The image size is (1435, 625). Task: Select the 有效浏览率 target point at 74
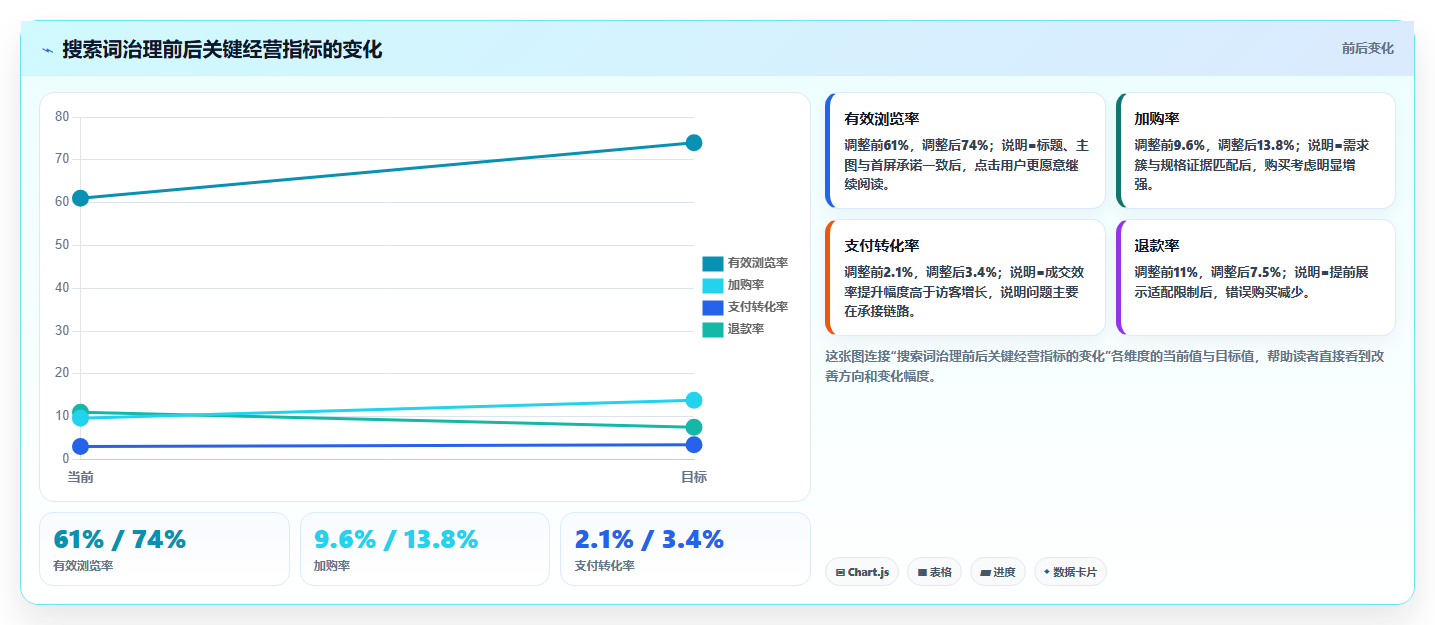pos(694,142)
